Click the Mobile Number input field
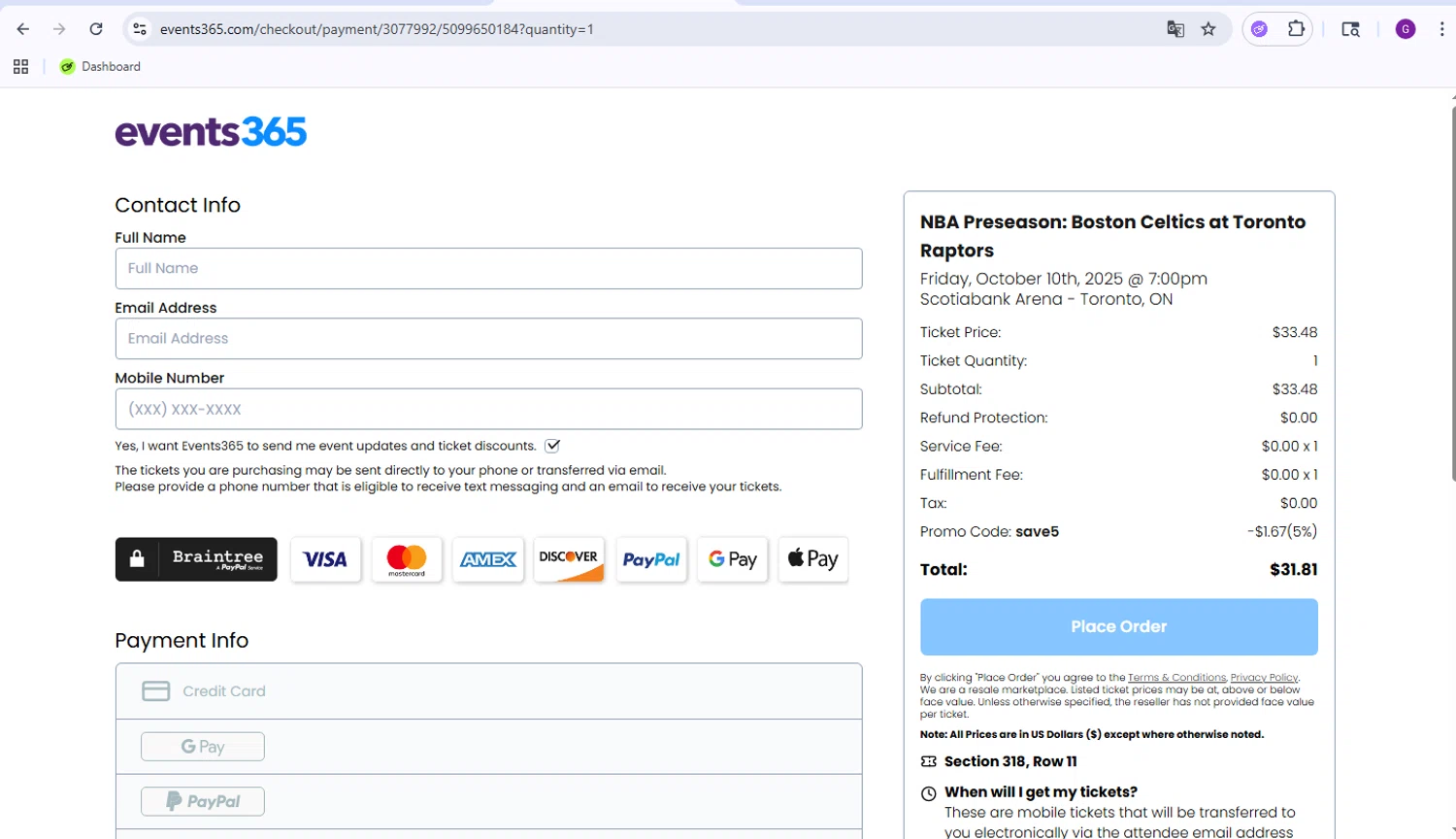 click(488, 409)
